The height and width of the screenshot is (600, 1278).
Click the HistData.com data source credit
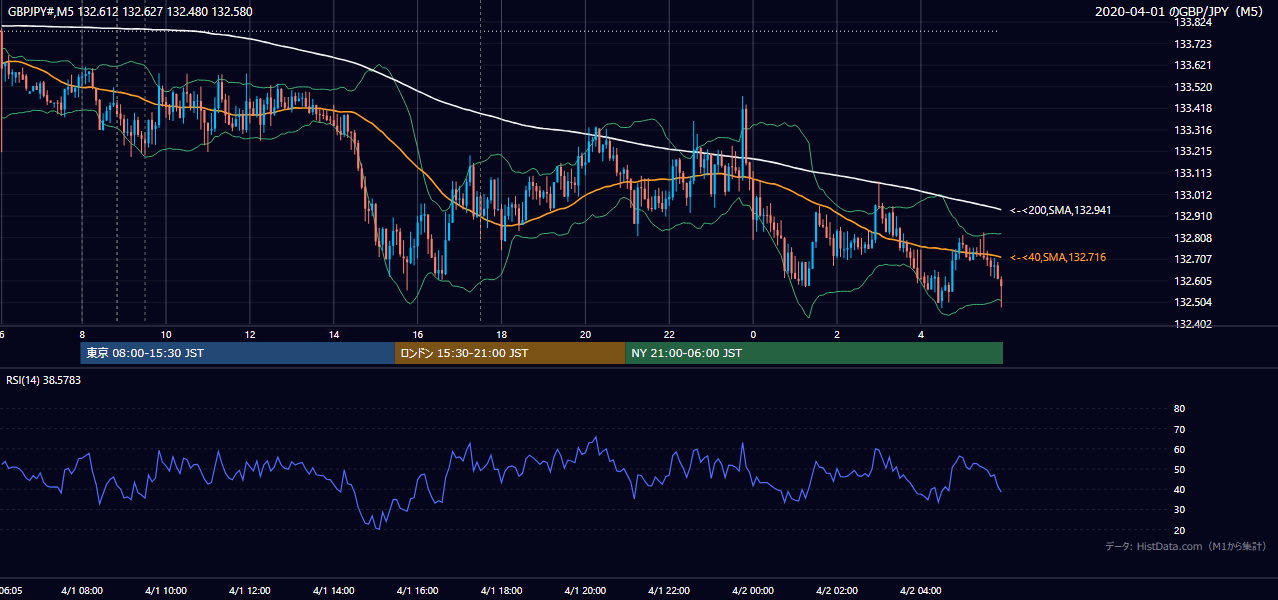tap(1185, 546)
